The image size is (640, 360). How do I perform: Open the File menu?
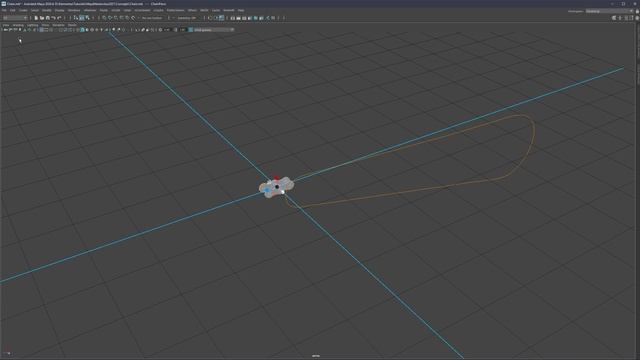click(x=4, y=10)
